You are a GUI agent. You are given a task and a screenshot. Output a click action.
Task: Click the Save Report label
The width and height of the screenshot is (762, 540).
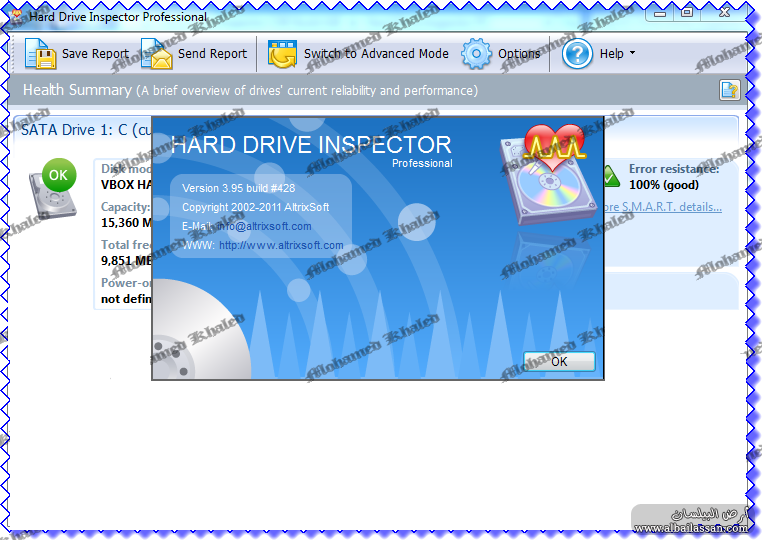click(95, 53)
